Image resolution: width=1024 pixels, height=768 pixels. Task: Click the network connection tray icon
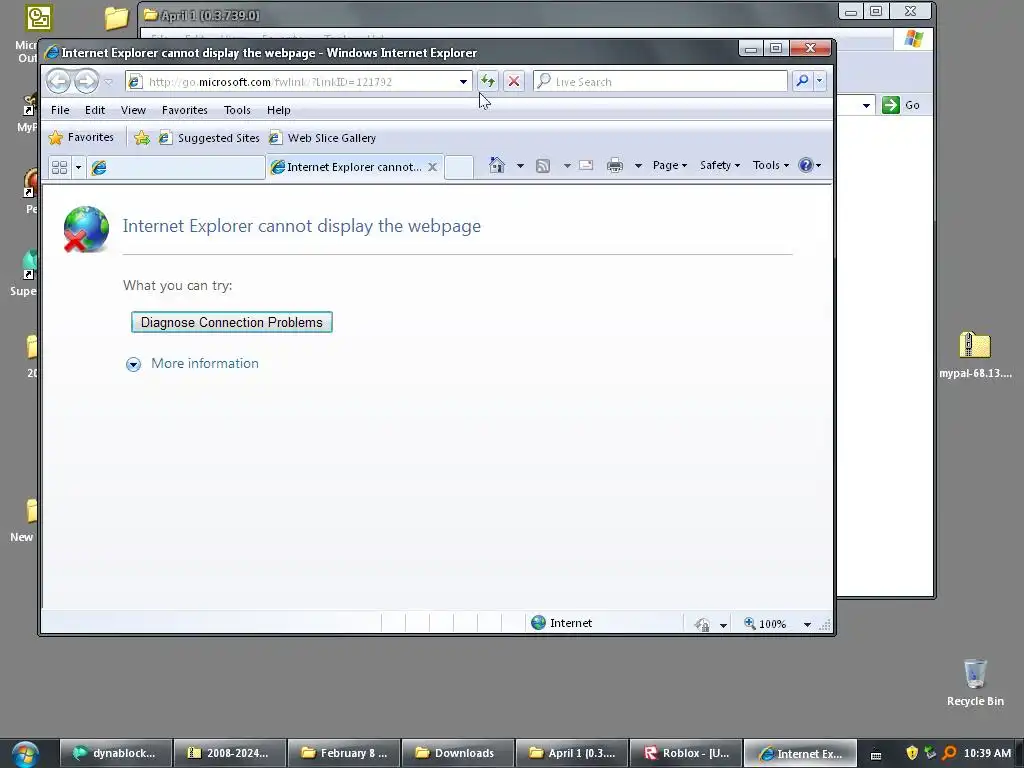tap(930, 753)
